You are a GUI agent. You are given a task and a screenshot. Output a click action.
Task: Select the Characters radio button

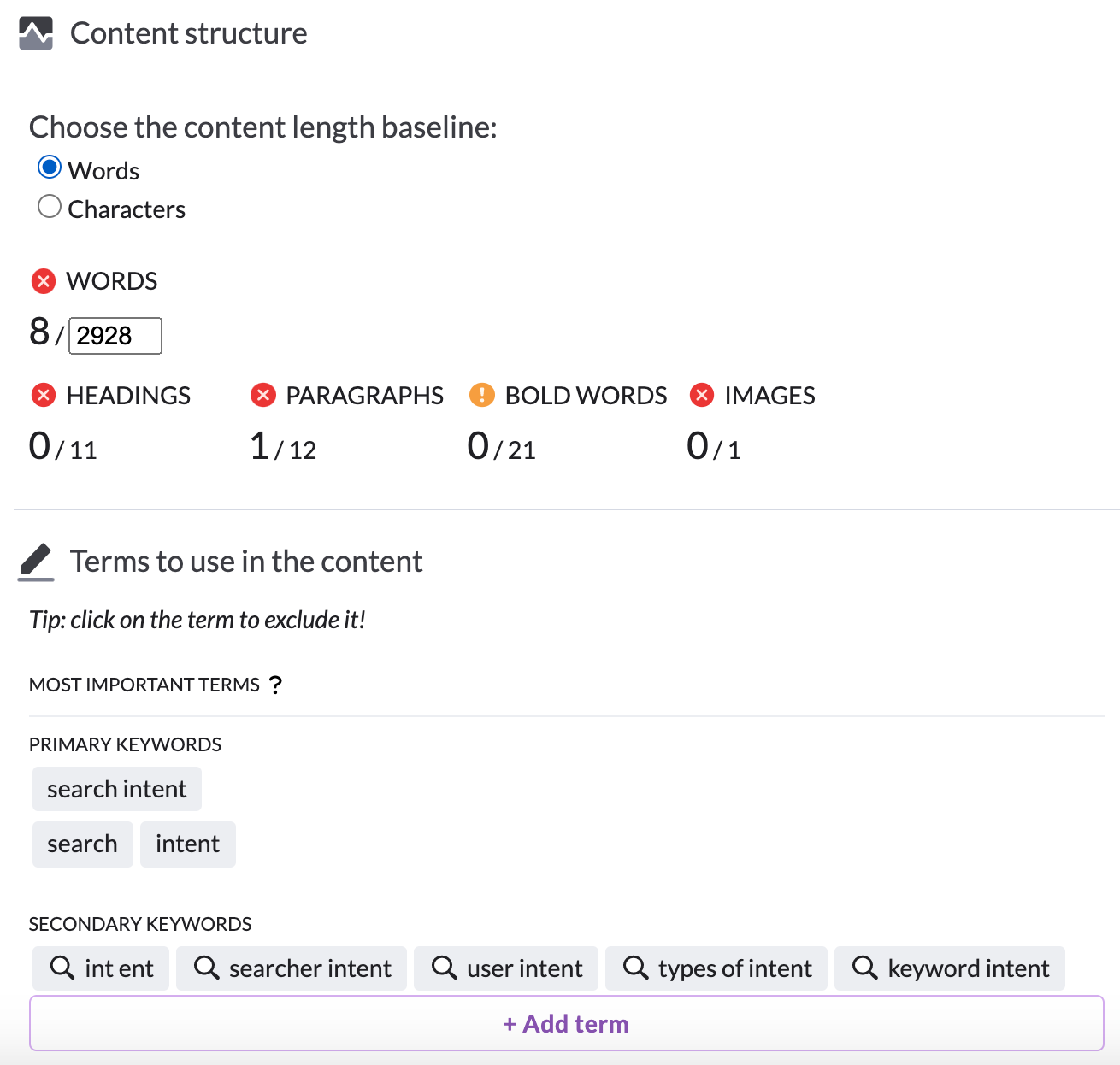(x=50, y=205)
